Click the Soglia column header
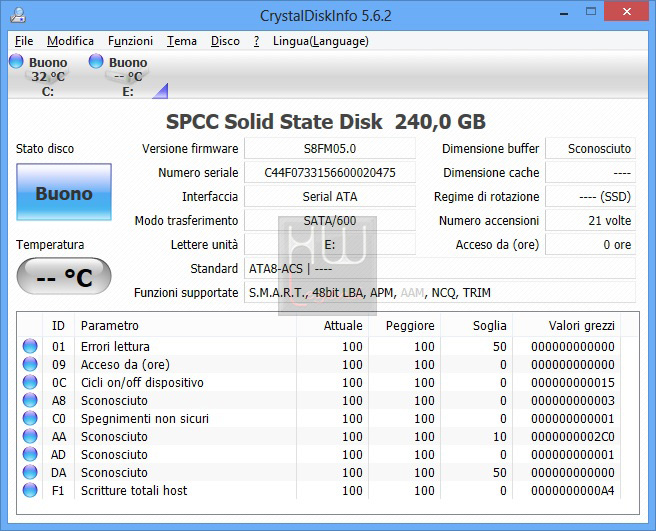 click(477, 326)
